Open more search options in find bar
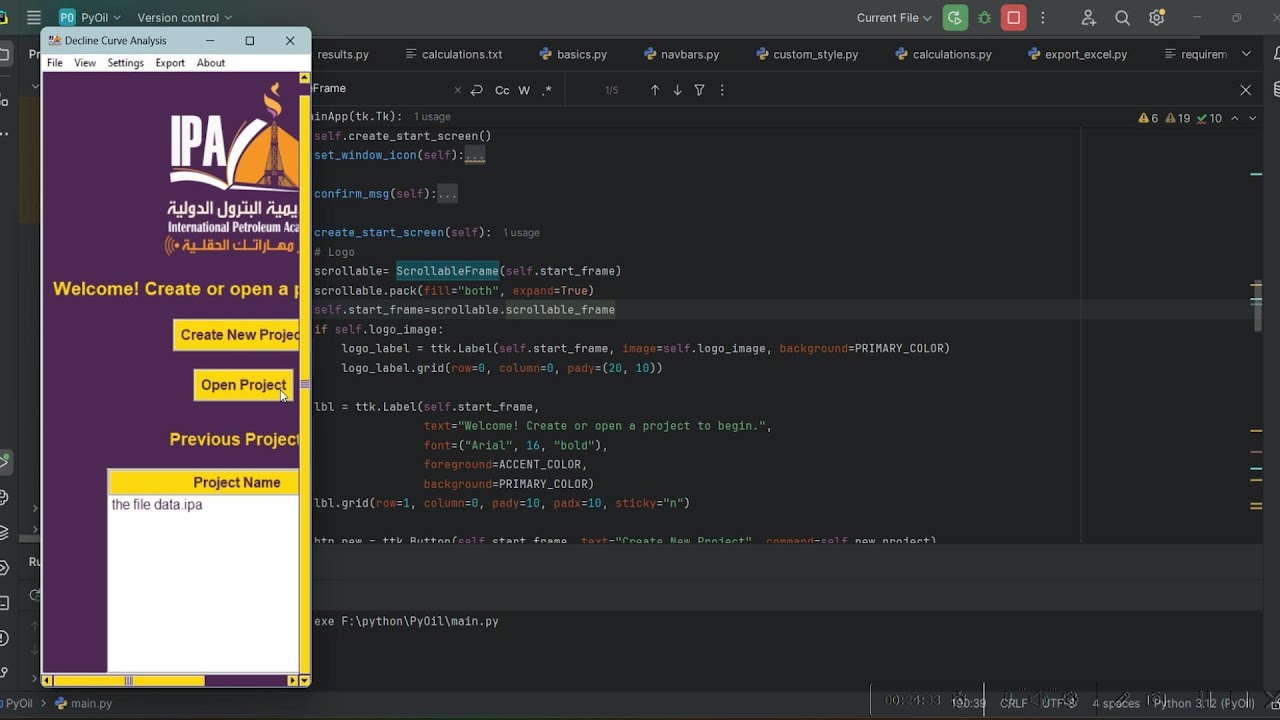Screen dimensions: 1280x720 click(722, 90)
